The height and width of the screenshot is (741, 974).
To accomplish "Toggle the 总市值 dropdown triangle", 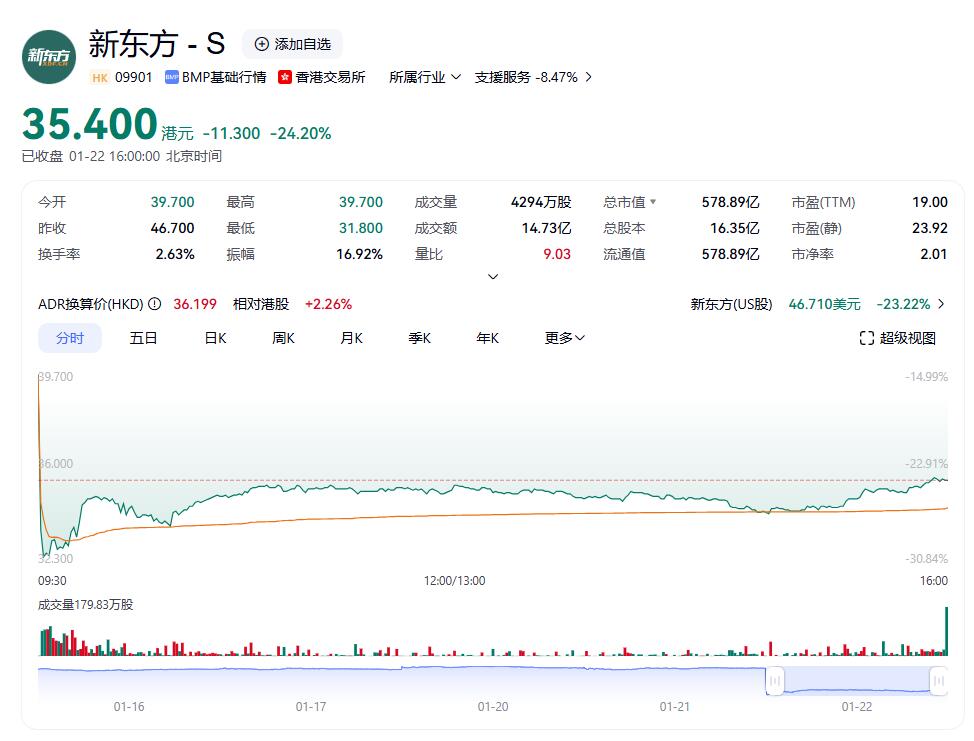I will (x=653, y=202).
